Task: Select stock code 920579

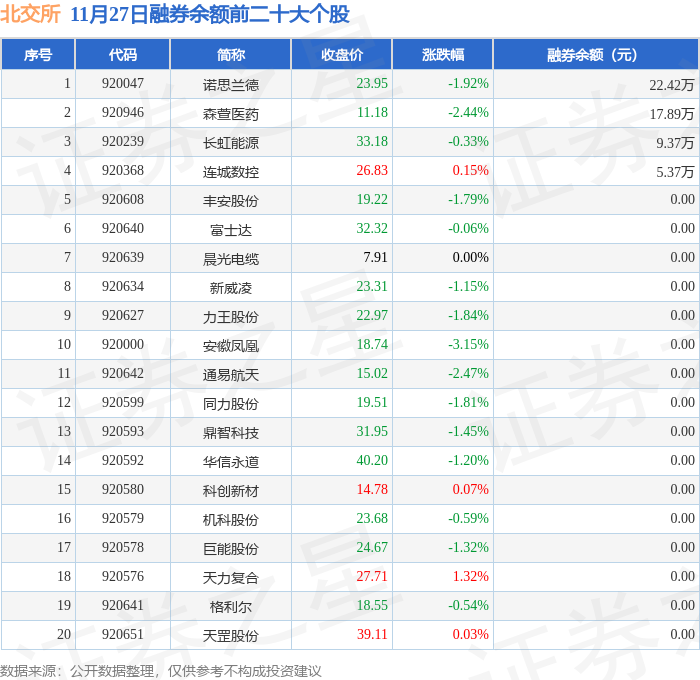Action: click(x=123, y=519)
